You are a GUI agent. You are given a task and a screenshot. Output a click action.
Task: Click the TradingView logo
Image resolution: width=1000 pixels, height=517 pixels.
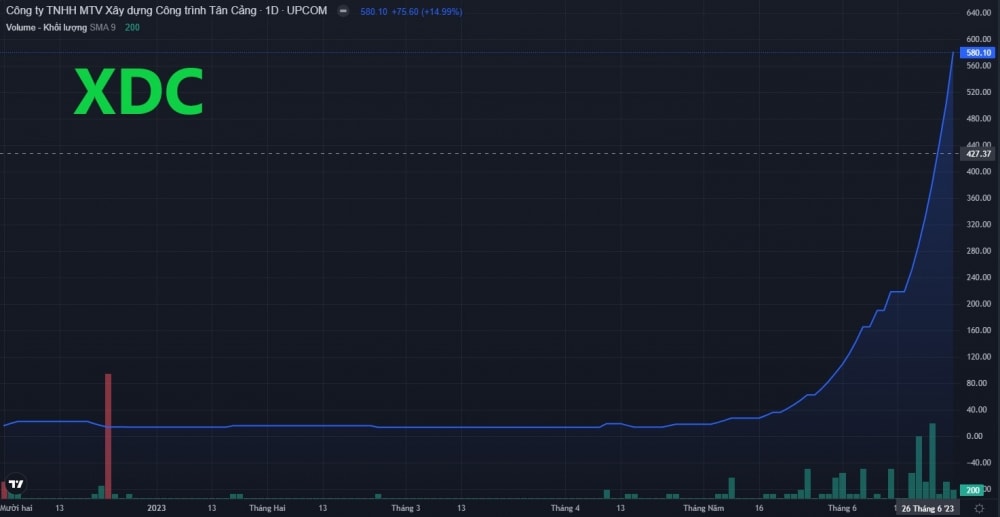coord(16,484)
